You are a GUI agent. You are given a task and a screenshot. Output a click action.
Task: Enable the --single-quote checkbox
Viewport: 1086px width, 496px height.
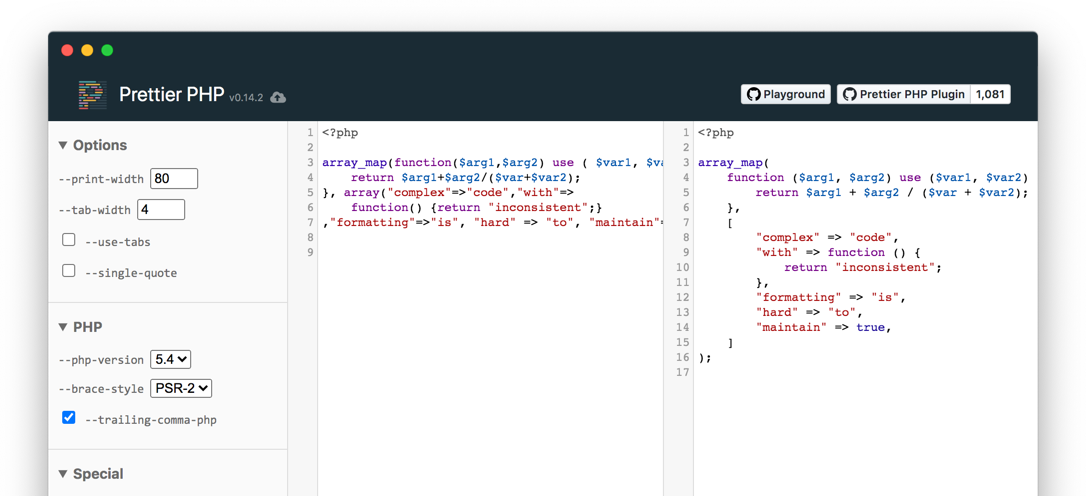click(x=69, y=270)
